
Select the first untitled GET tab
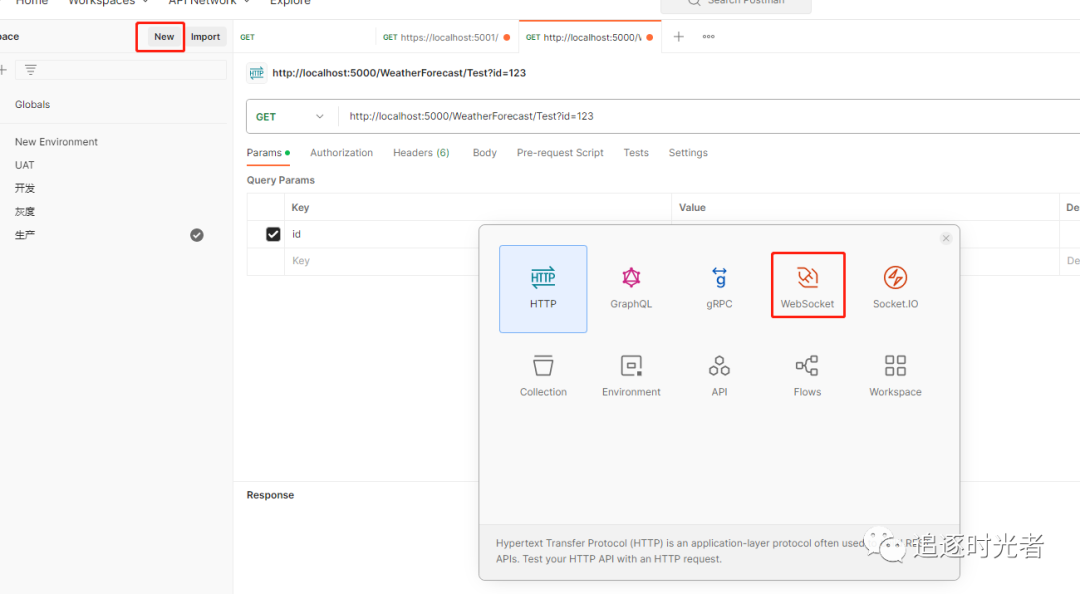(304, 37)
